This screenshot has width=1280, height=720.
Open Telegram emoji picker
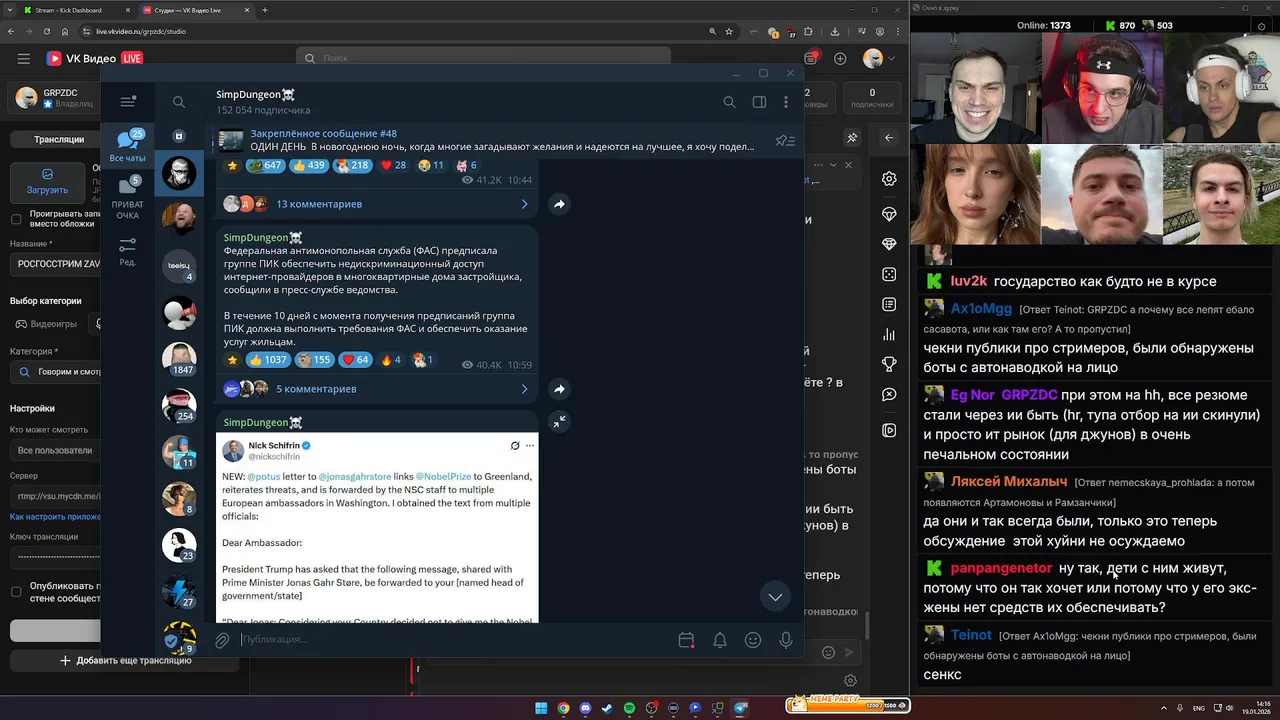[753, 640]
